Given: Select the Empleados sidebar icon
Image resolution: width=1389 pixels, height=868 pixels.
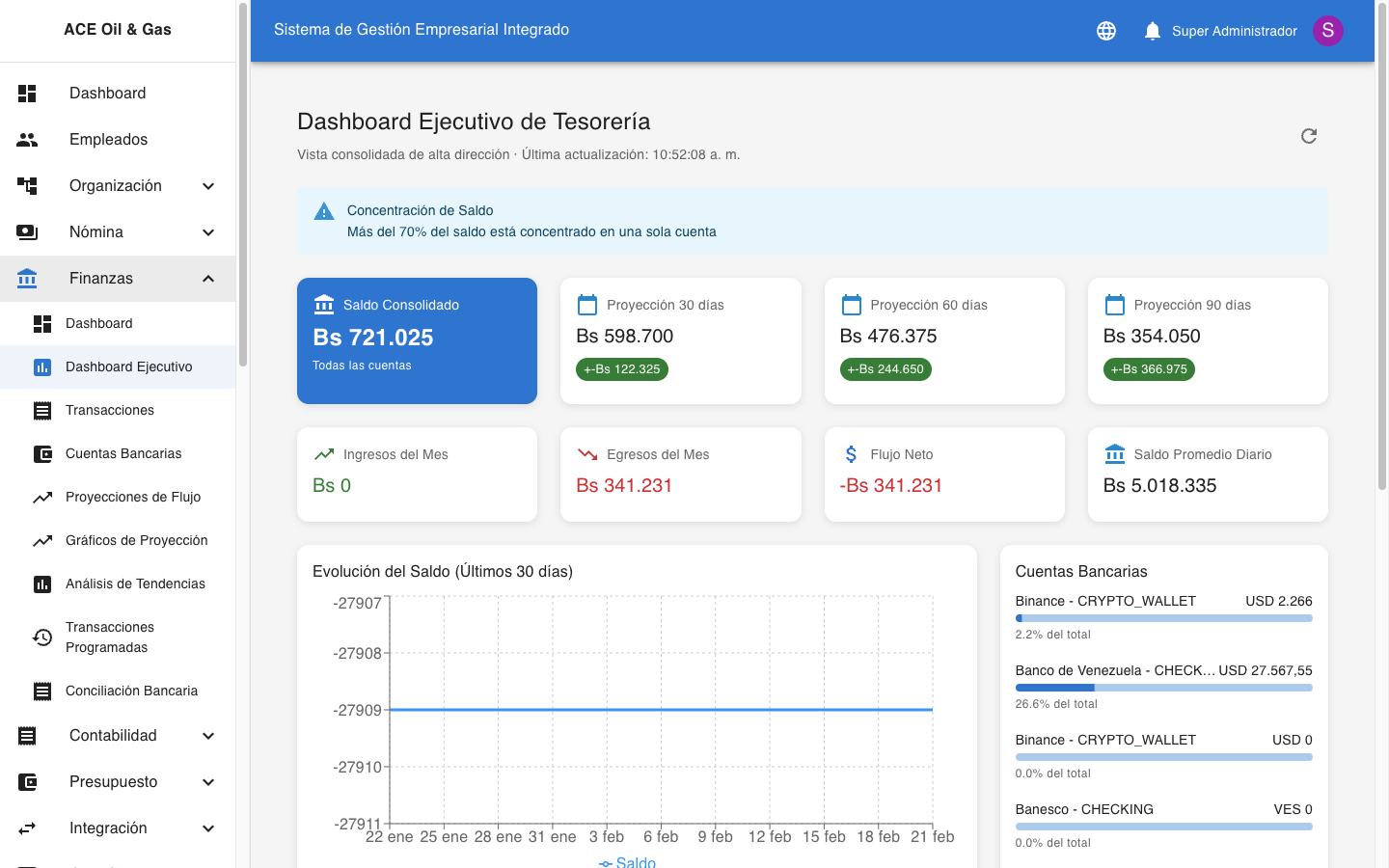Looking at the screenshot, I should pyautogui.click(x=27, y=139).
